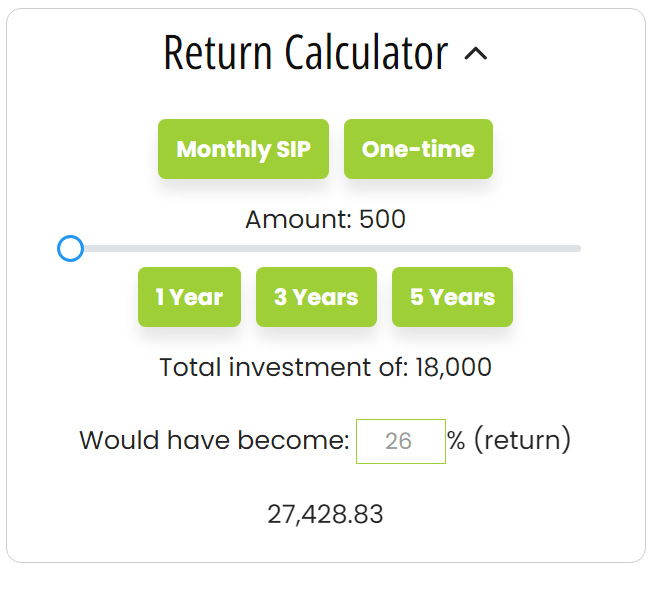Click the Total investment of text
The width and height of the screenshot is (656, 600).
pos(281,367)
